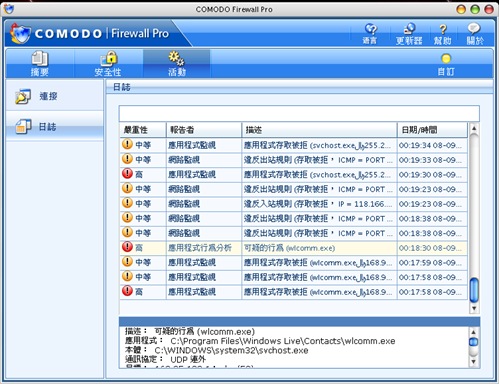Click the wlcomm.exe application path text
This screenshot has width=499, height=384.
click(283, 341)
